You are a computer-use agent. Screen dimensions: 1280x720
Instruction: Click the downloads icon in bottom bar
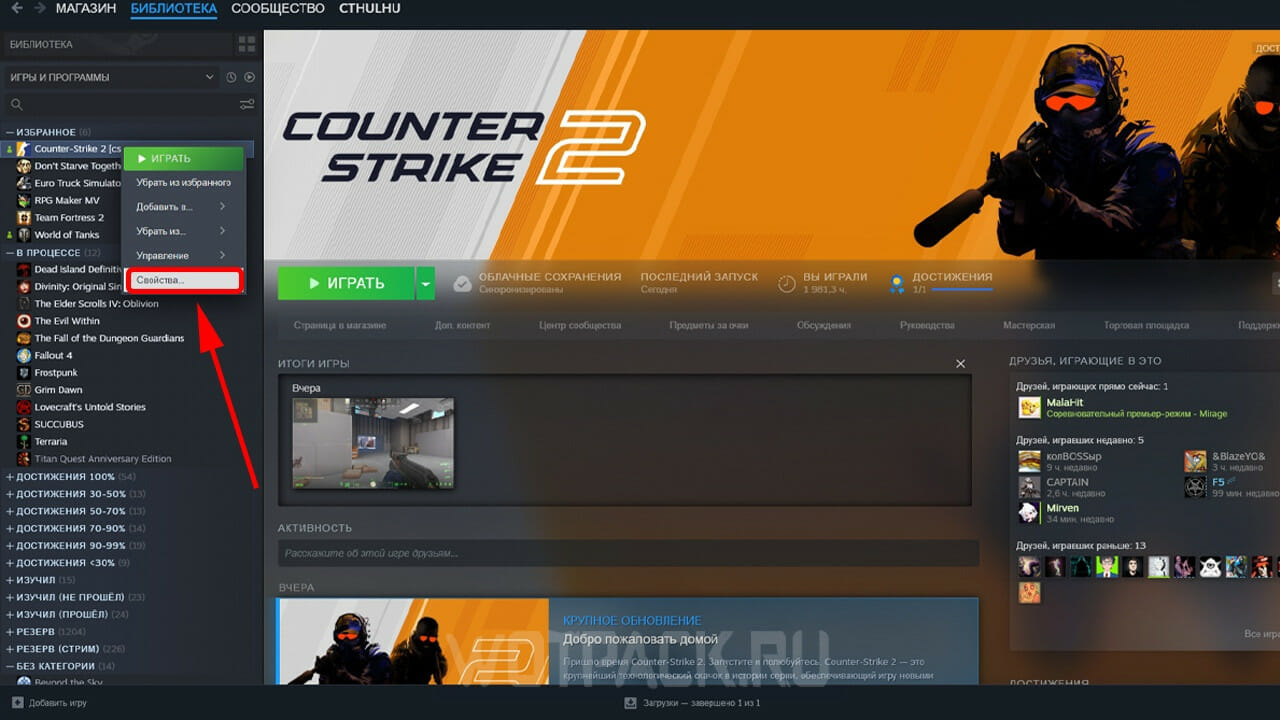[630, 703]
